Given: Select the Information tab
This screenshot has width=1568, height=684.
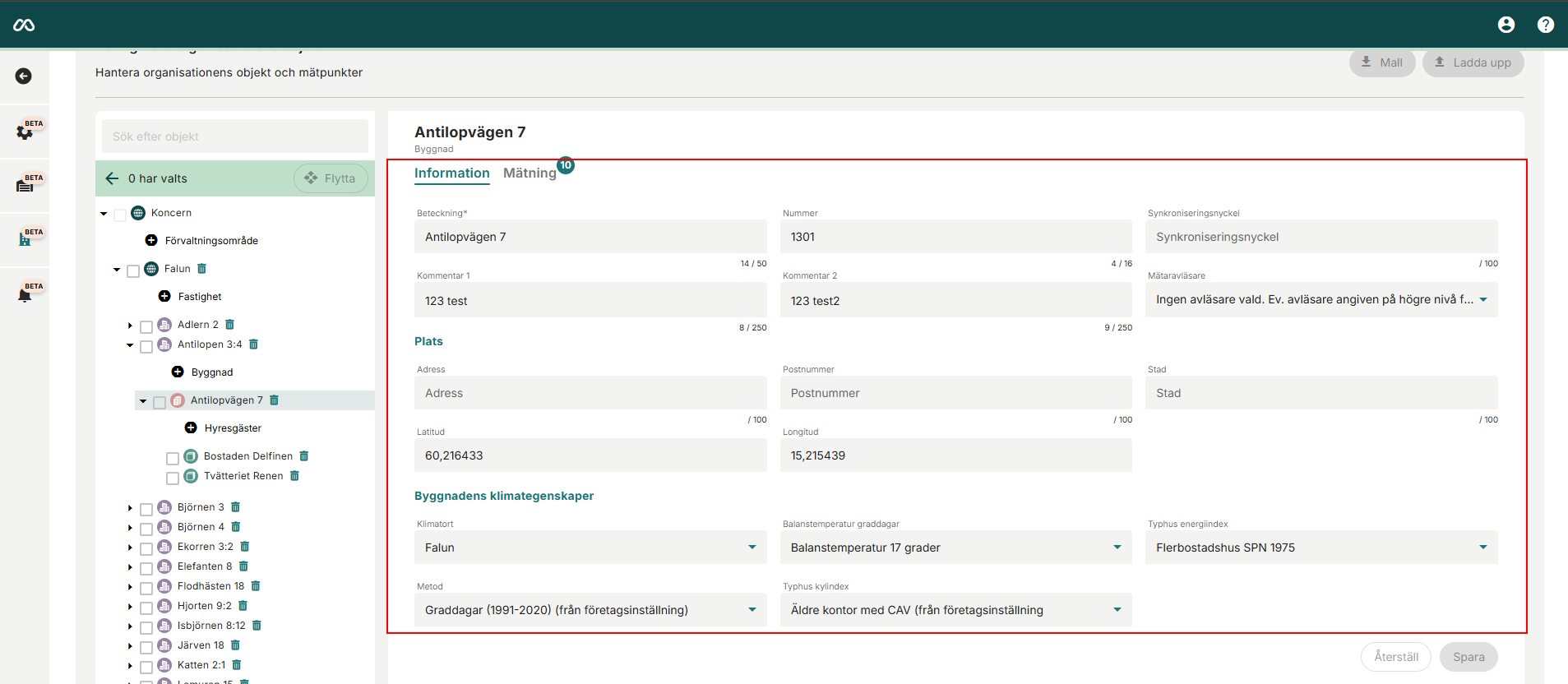Looking at the screenshot, I should (451, 173).
